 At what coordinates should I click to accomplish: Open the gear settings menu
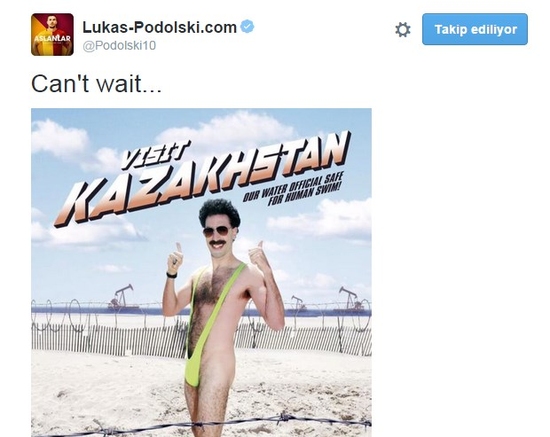[x=402, y=29]
